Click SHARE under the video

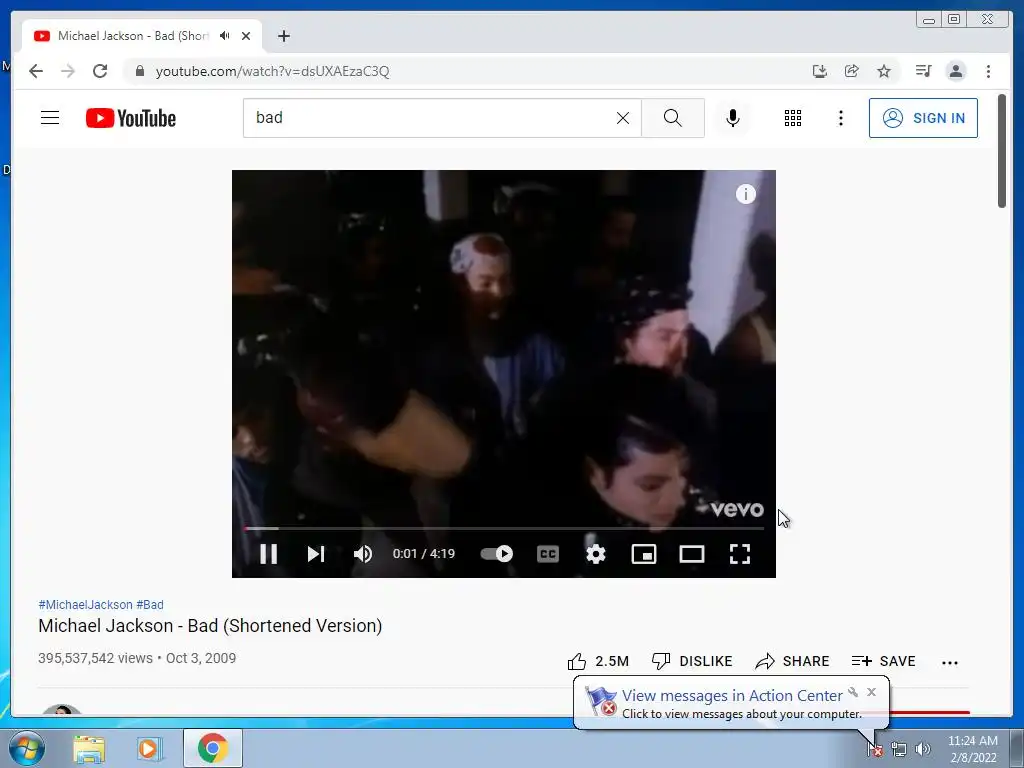point(792,662)
